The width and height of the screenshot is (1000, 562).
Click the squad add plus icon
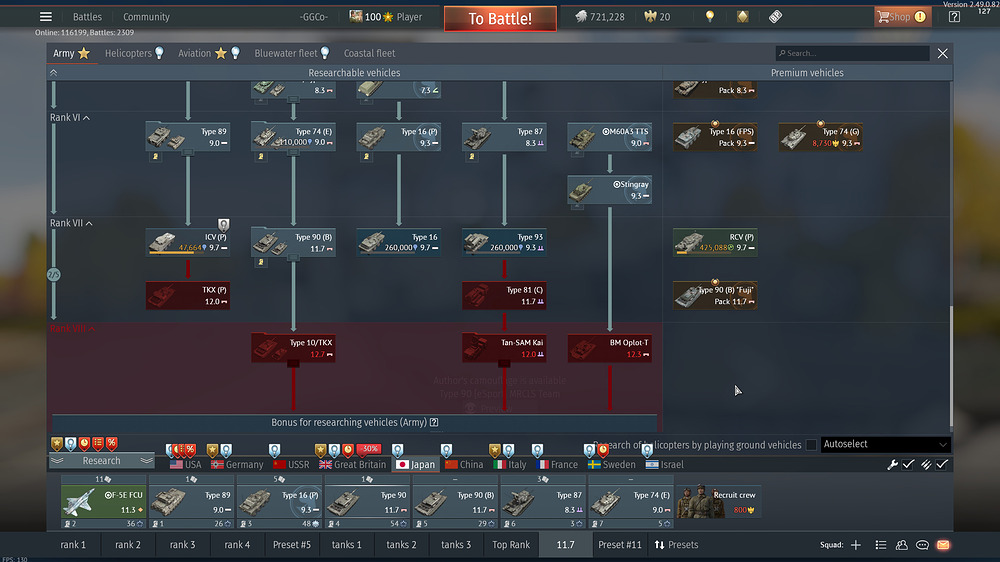pyautogui.click(x=855, y=545)
